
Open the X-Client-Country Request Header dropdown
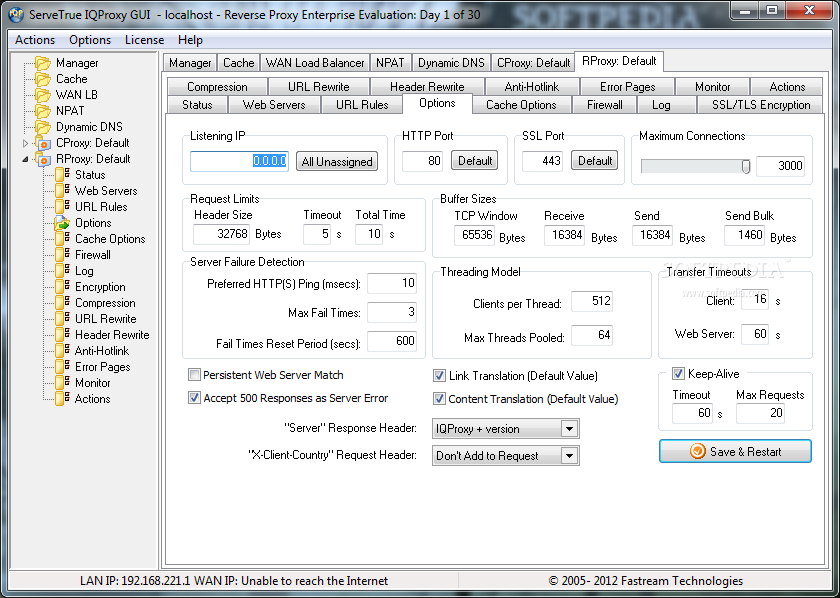pyautogui.click(x=569, y=456)
